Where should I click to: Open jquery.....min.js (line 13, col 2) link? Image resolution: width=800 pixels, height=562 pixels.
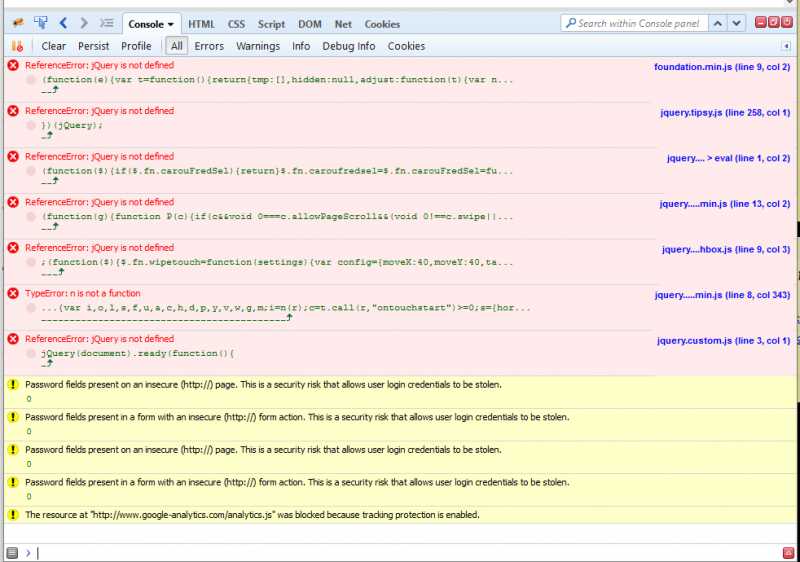[724, 203]
